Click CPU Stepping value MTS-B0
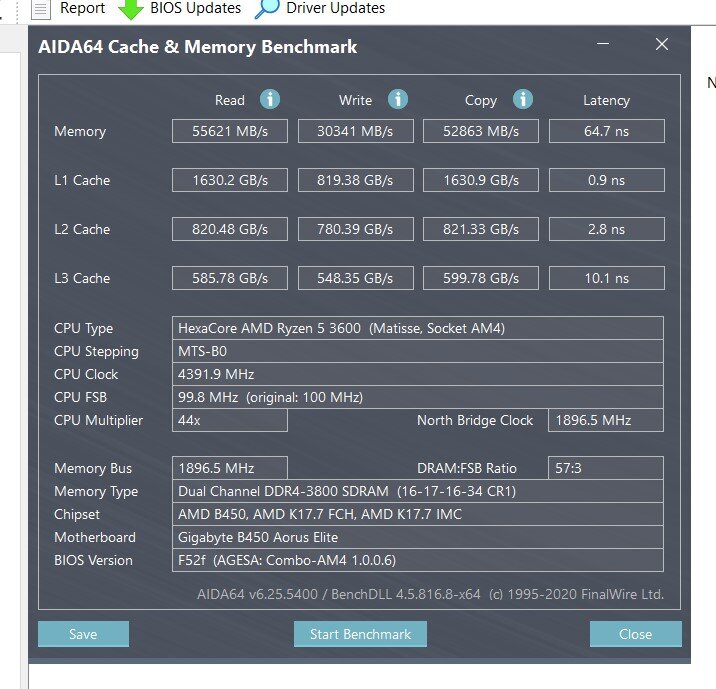The width and height of the screenshot is (716, 689). pos(418,351)
